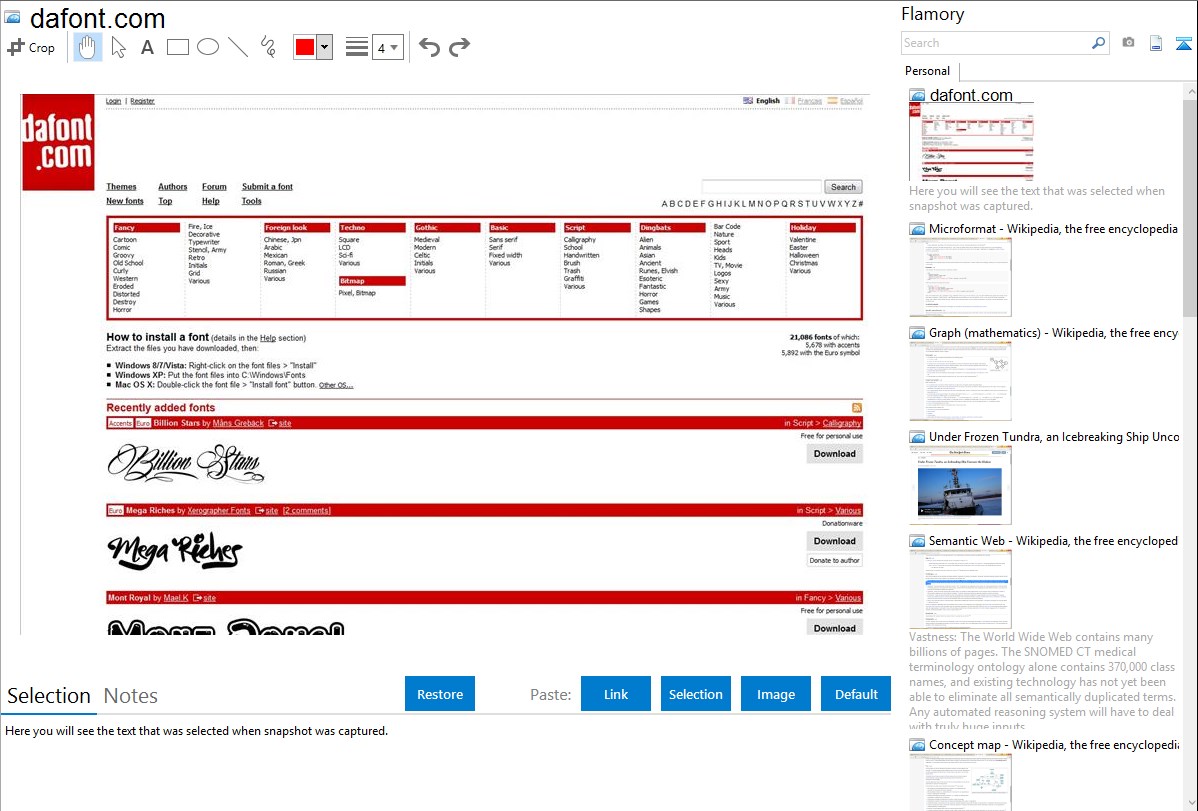
Task: Click the dafont search text box
Action: [x=762, y=187]
